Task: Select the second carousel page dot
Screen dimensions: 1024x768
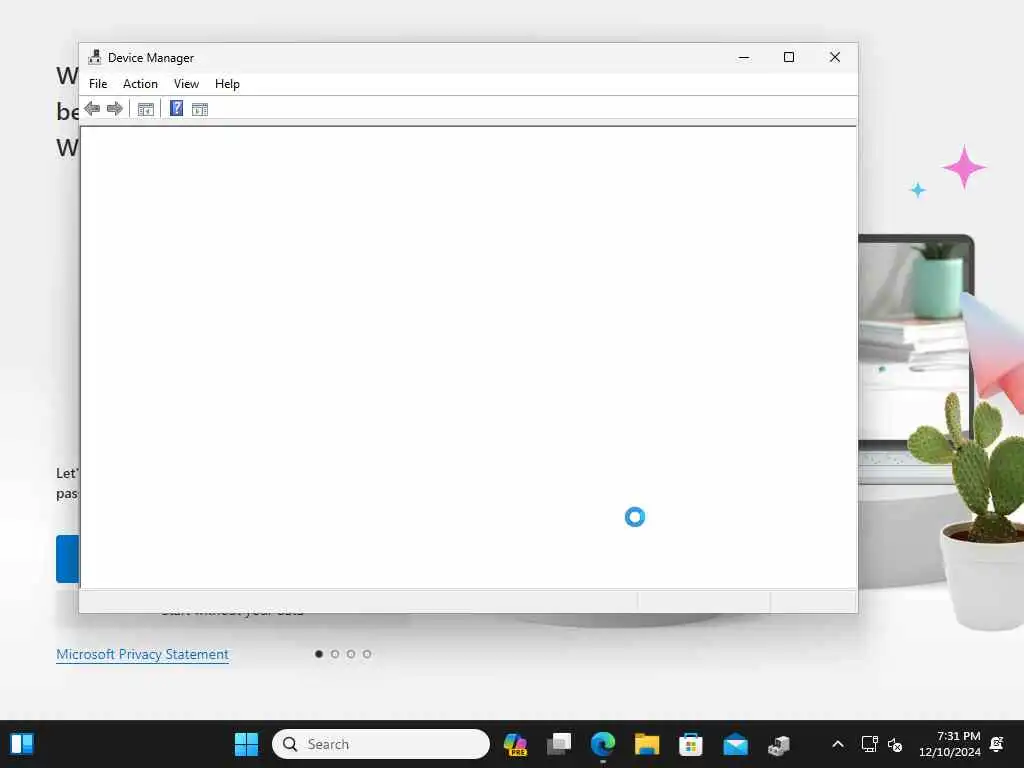Action: tap(335, 654)
